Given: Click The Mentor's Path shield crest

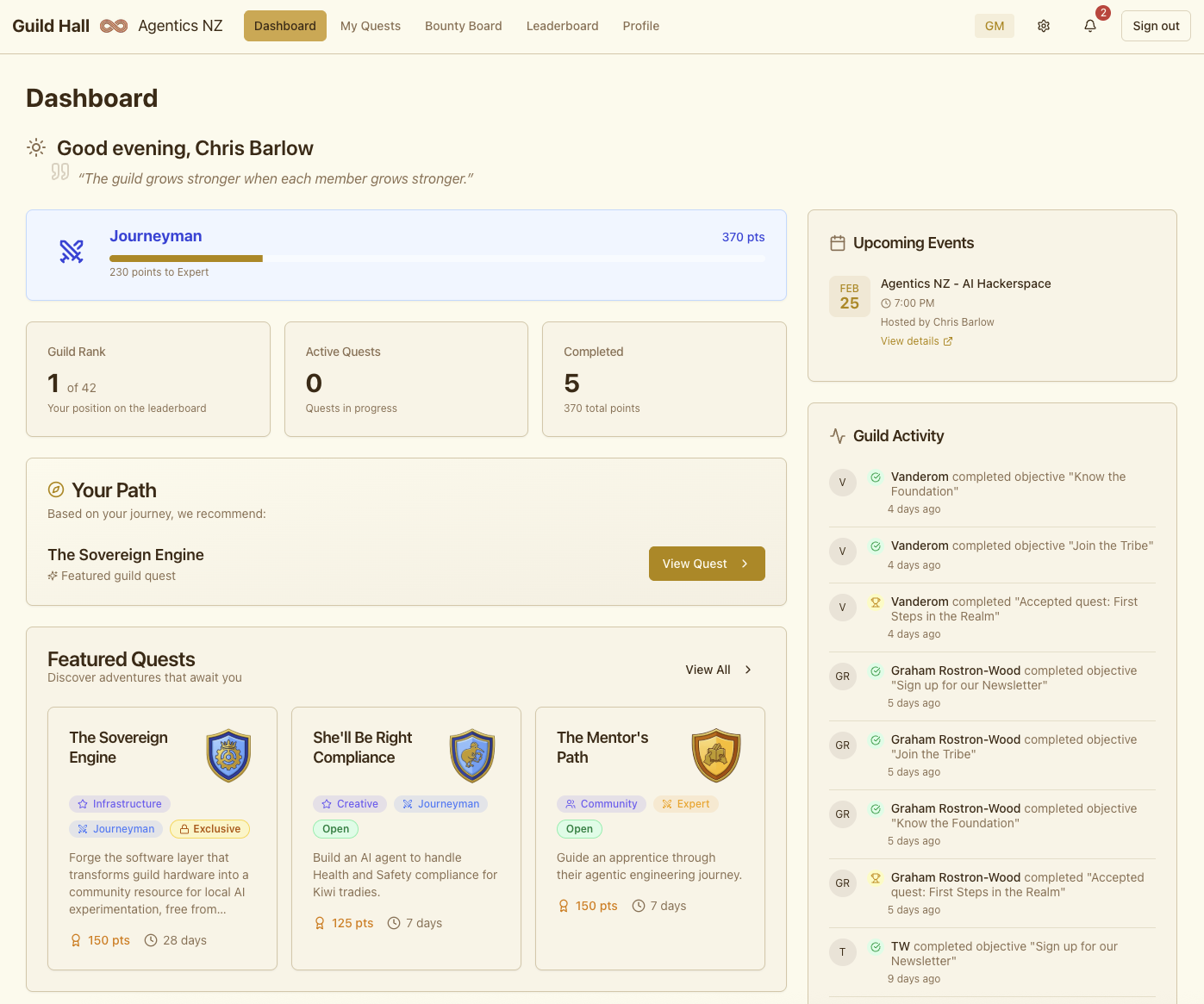Looking at the screenshot, I should coord(716,755).
